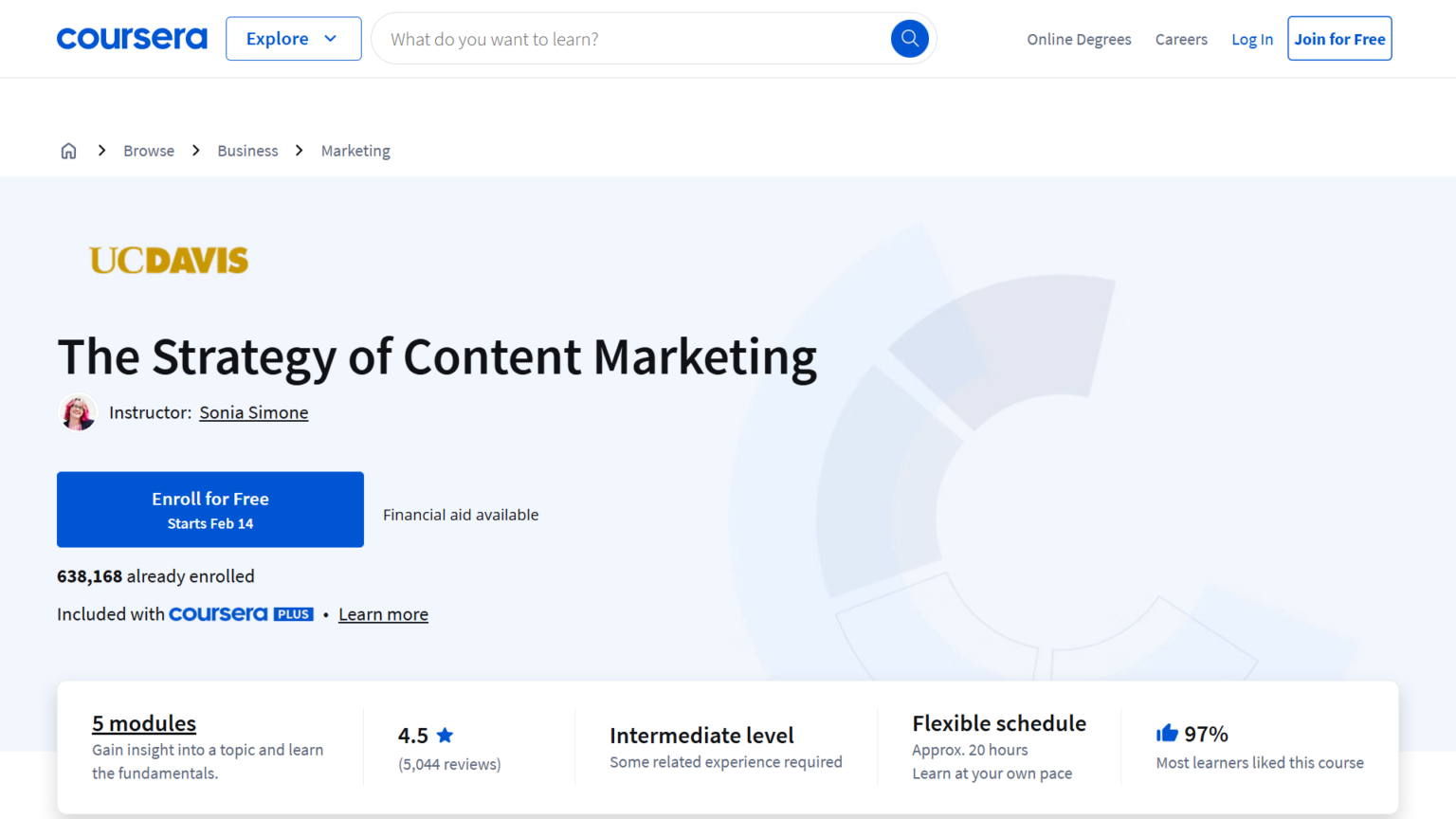
Task: Open the Online Degrees menu item
Action: click(x=1079, y=39)
